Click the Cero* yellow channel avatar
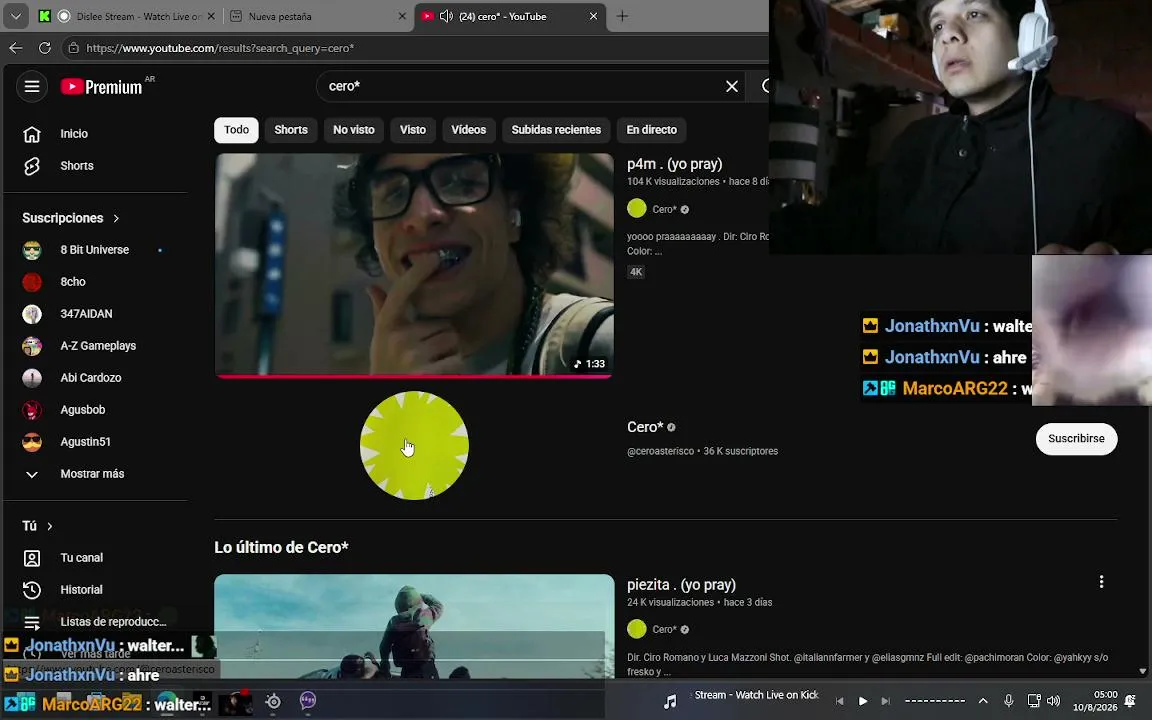Viewport: 1152px width, 720px height. click(414, 445)
